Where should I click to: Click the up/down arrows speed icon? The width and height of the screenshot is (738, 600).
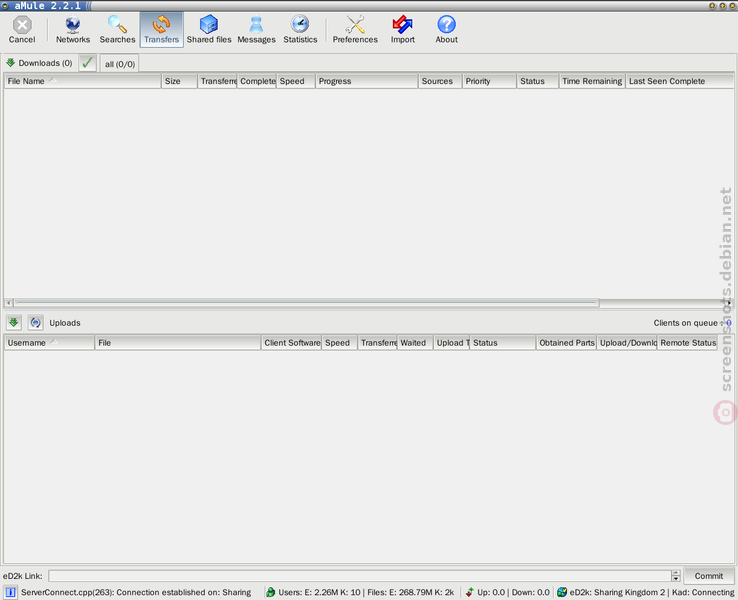[x=469, y=592]
